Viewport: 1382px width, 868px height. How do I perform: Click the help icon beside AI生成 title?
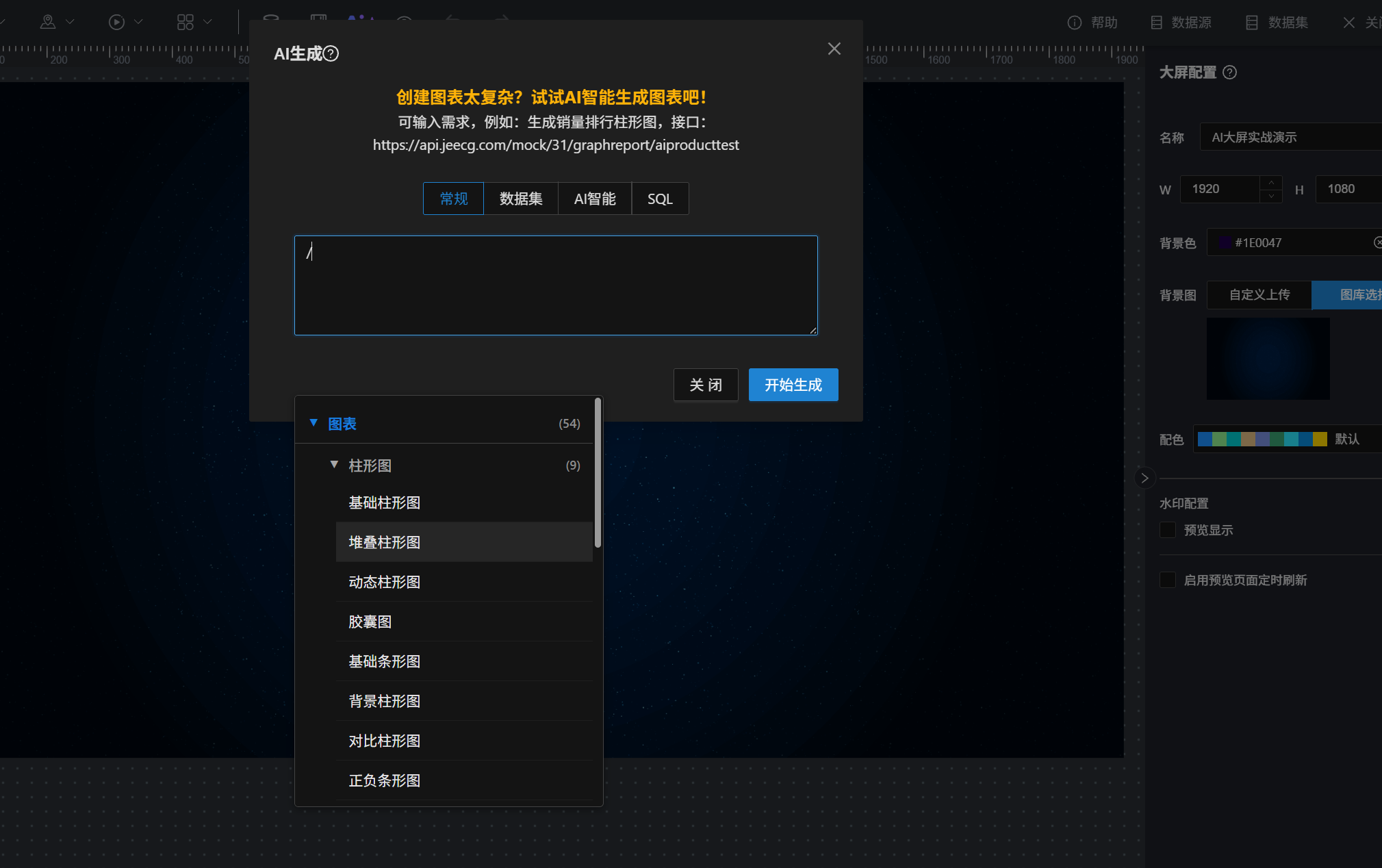coord(331,54)
